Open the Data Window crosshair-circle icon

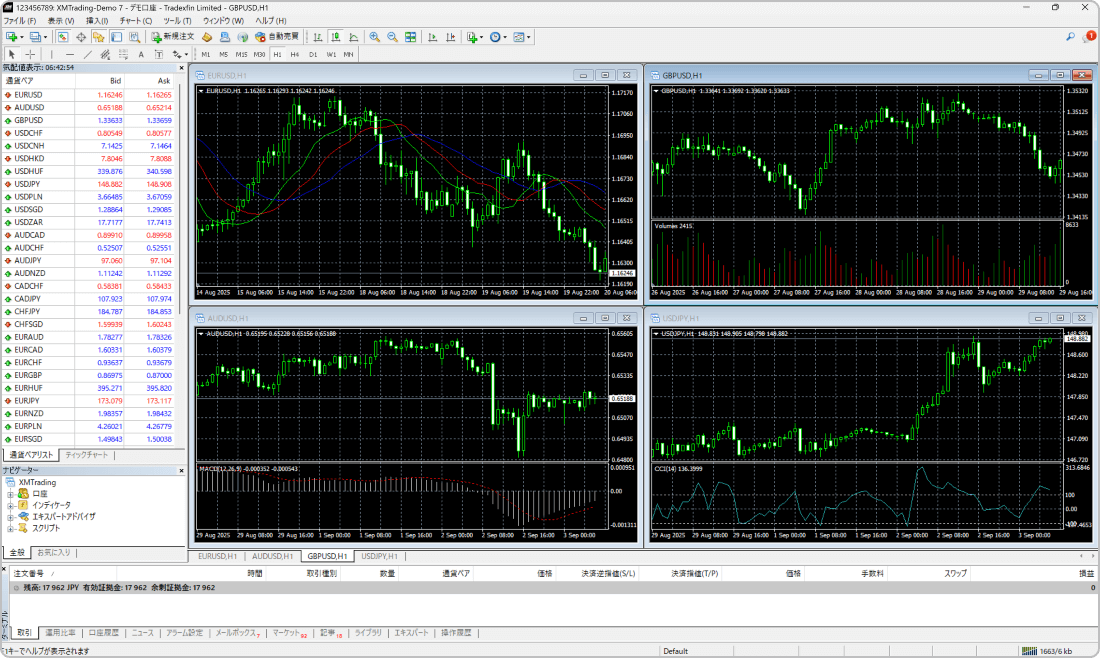[x=81, y=36]
